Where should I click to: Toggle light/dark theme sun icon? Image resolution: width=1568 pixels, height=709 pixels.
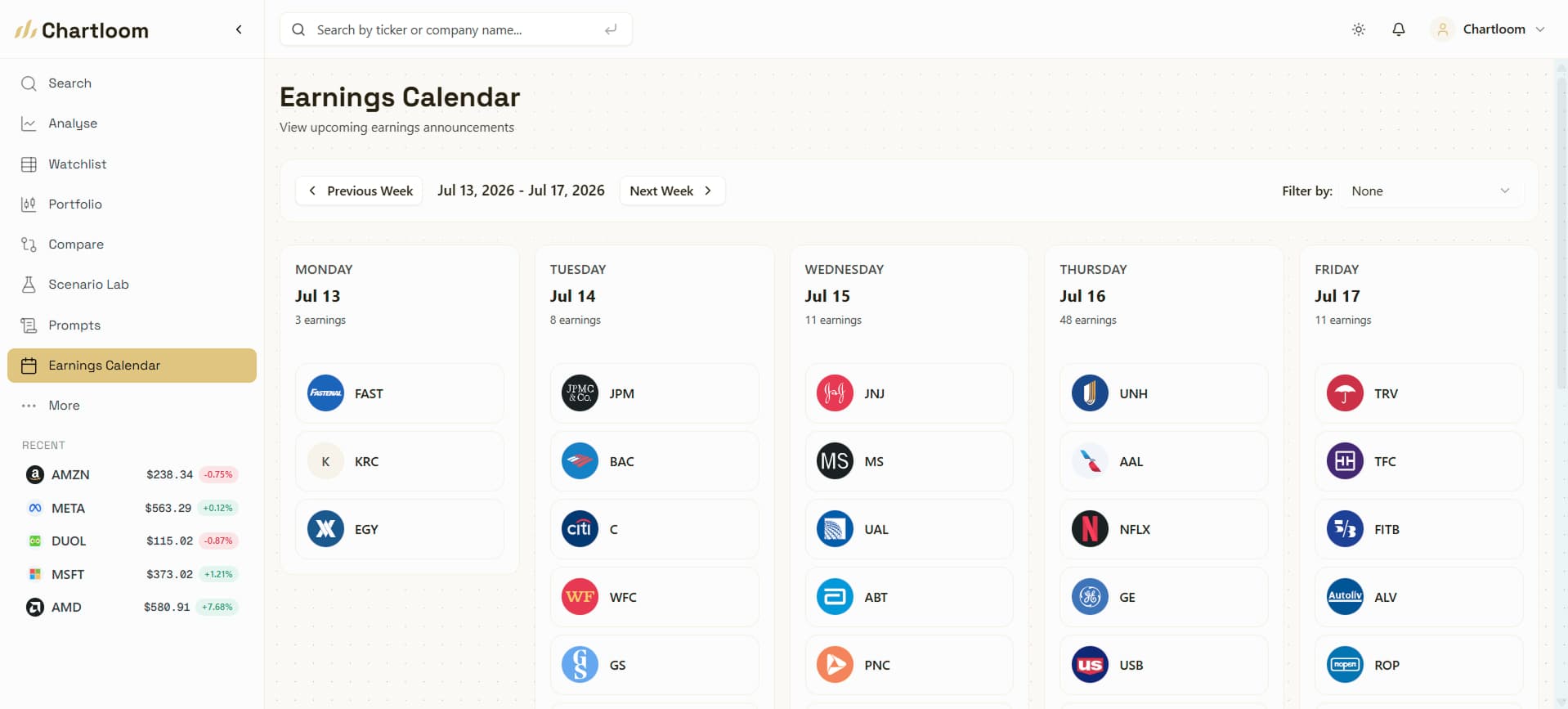[x=1359, y=29]
